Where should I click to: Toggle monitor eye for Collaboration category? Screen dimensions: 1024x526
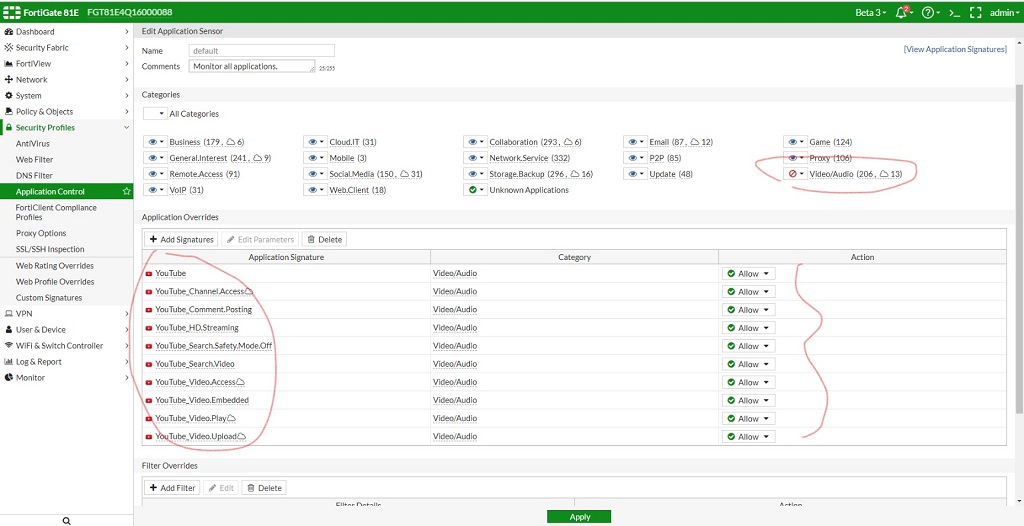pyautogui.click(x=475, y=142)
